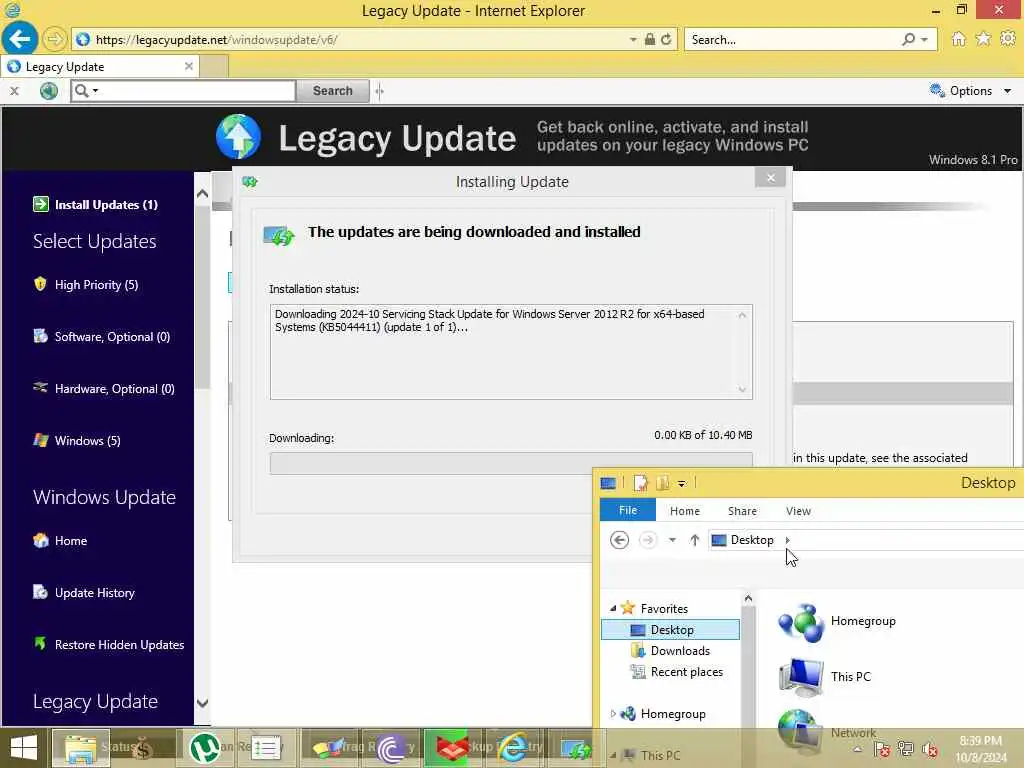Open the Explorer recent locations dropdown
This screenshot has height=768, width=1024.
pyautogui.click(x=672, y=540)
